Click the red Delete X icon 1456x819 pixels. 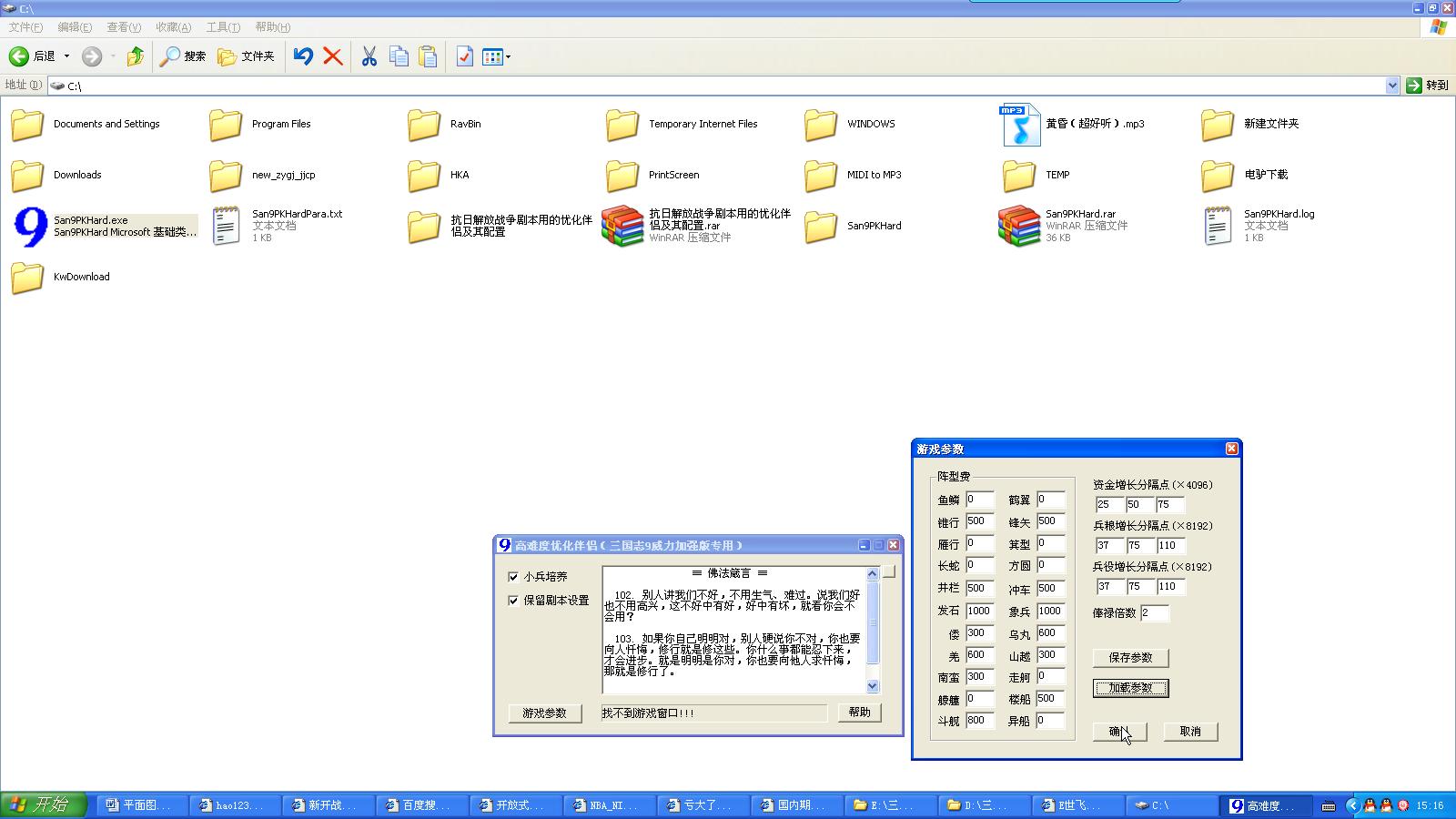333,56
